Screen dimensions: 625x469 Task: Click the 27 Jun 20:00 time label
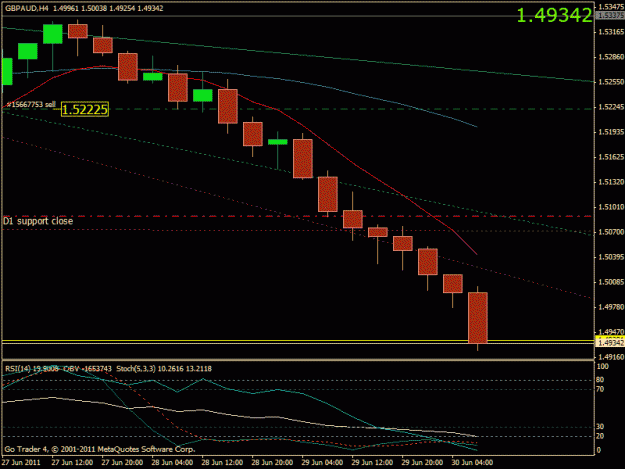122,463
